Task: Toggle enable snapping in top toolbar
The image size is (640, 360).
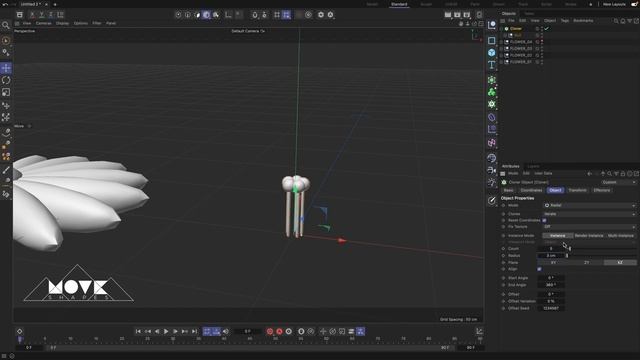Action: (254, 15)
